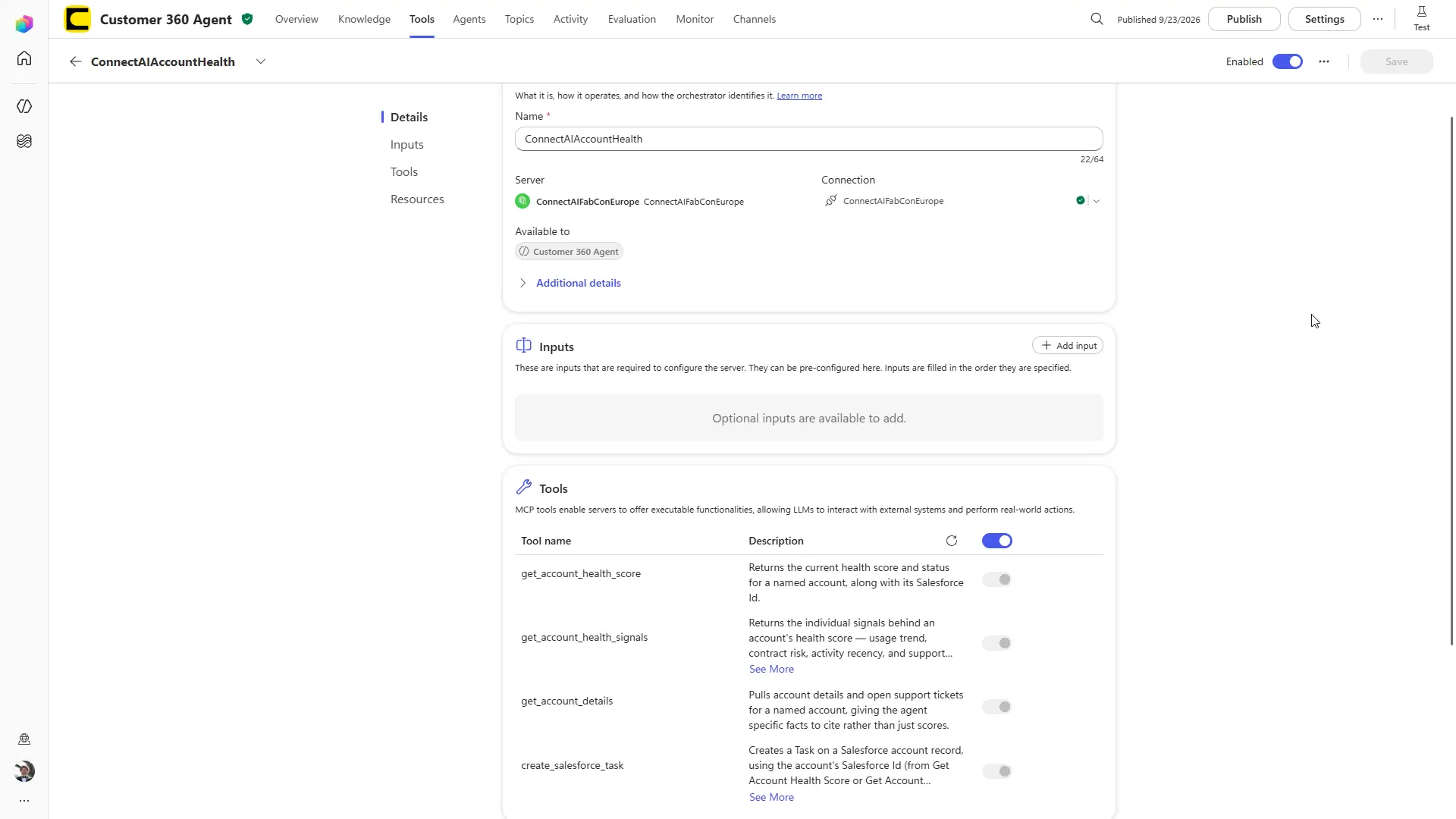Open more options next to the Enabled toggle
Screen dimensions: 1456x819
[1324, 61]
